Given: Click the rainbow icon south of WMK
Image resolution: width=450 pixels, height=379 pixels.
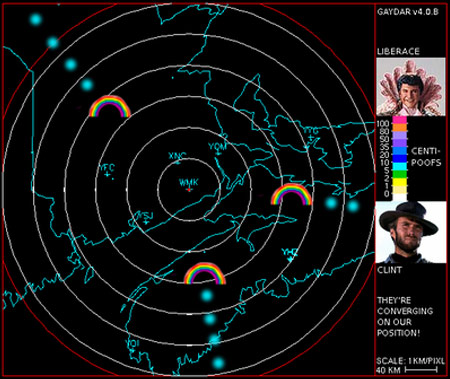Looking at the screenshot, I should (205, 273).
